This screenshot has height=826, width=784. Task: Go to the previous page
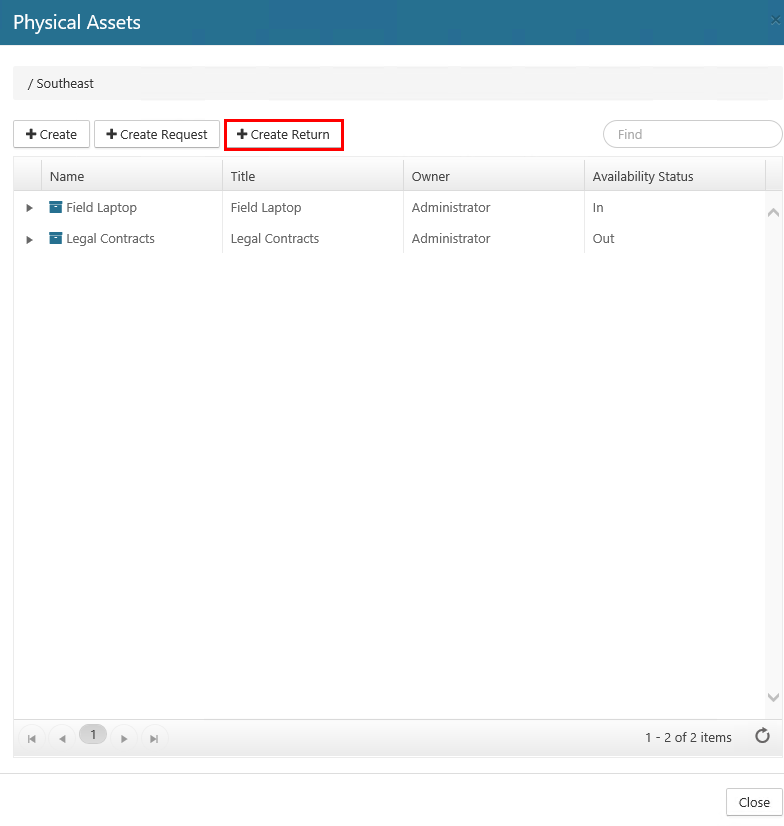[x=62, y=738]
